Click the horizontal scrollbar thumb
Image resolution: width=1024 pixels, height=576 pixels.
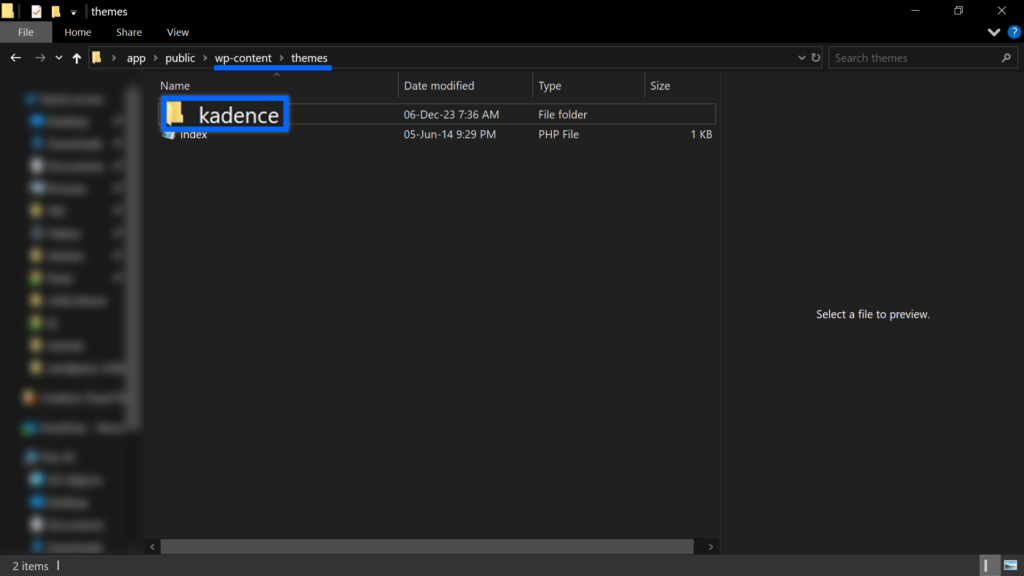pos(427,547)
